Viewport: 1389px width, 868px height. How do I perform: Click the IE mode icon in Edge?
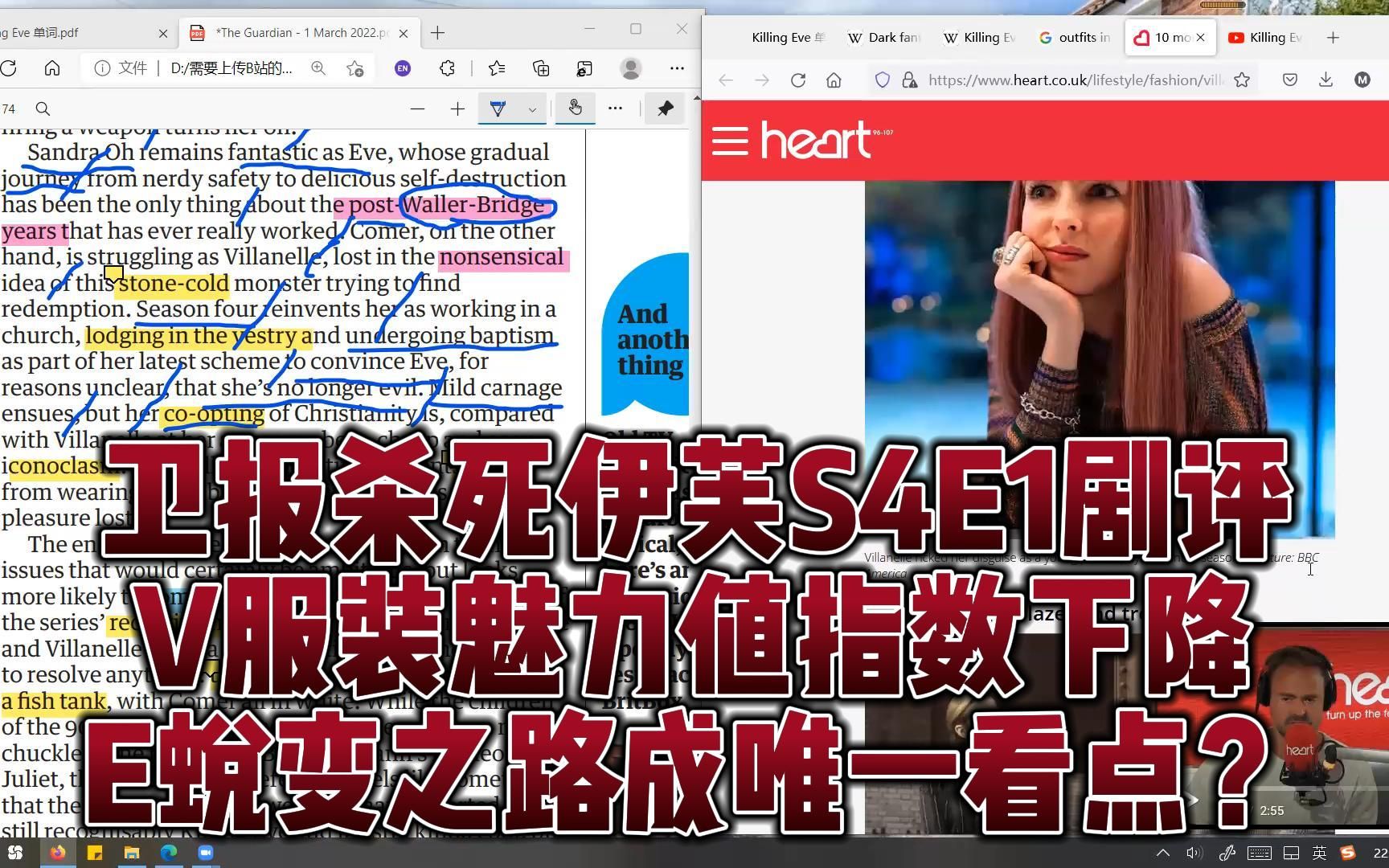(x=584, y=68)
